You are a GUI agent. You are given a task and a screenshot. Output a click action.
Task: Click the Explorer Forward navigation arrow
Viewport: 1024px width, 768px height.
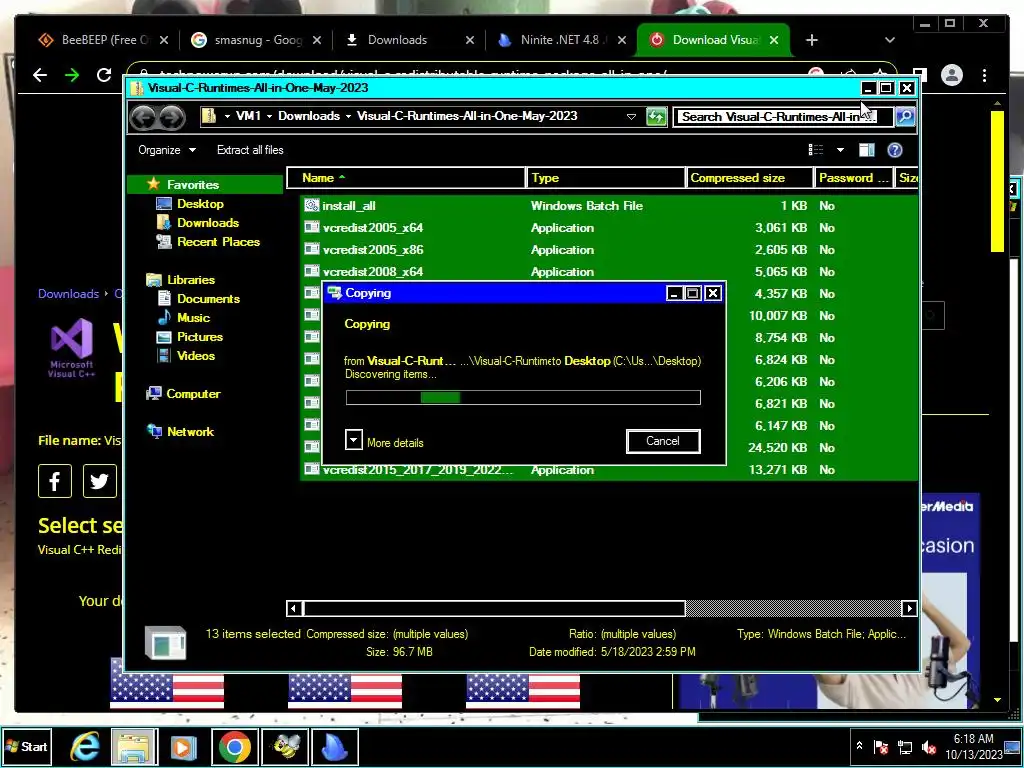point(172,118)
